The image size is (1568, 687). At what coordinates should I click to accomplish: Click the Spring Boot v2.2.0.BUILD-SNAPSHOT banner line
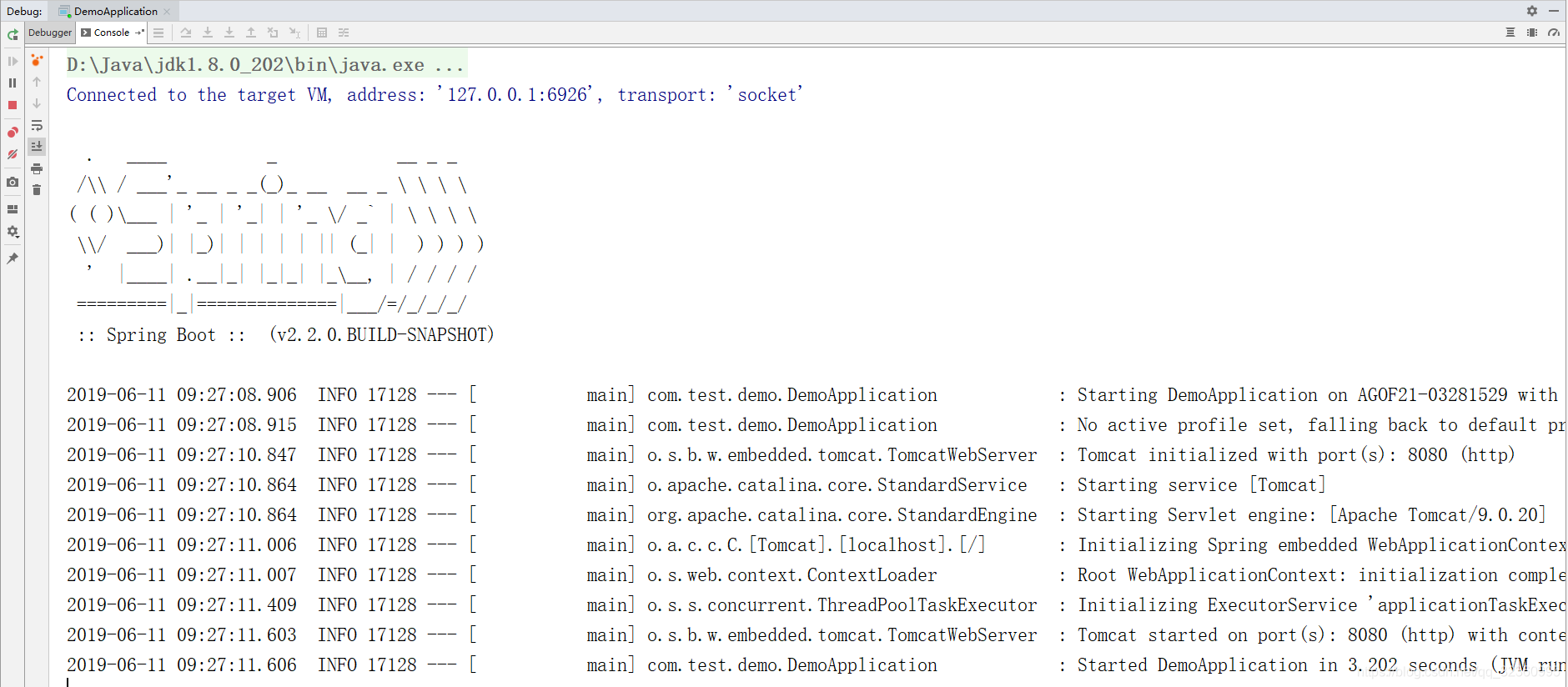click(x=285, y=334)
